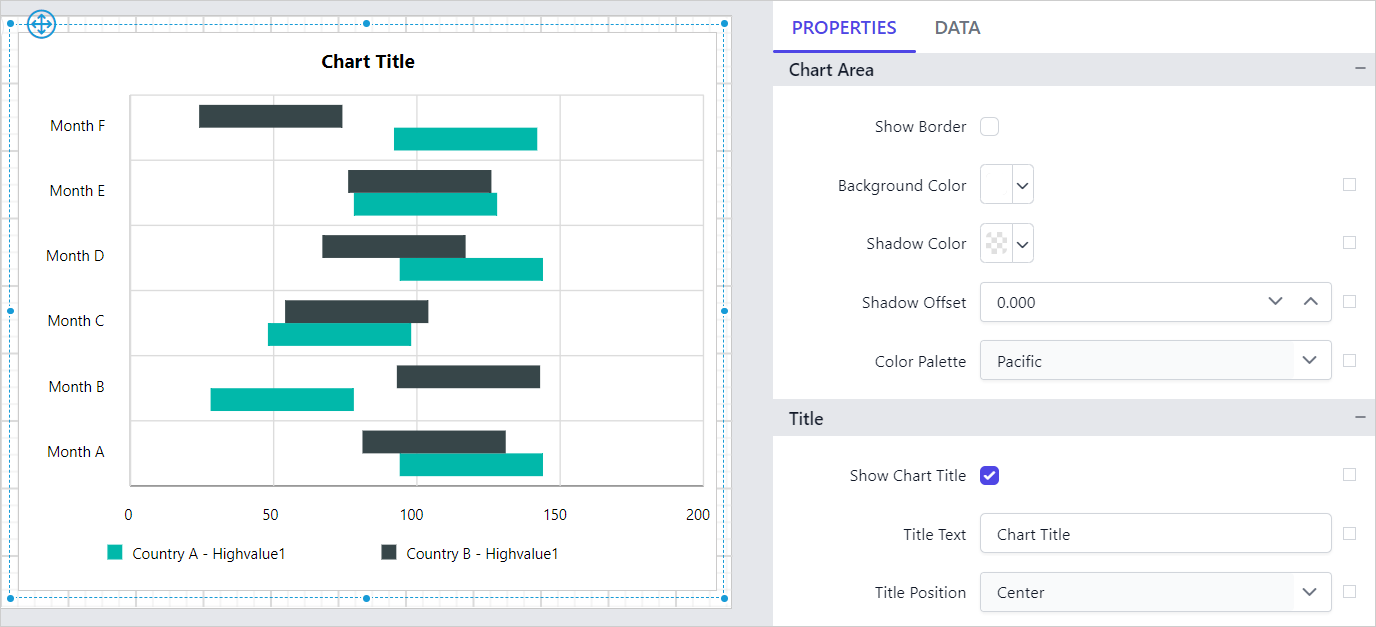Switch to the DATA tab
The height and width of the screenshot is (627, 1376).
pos(957,27)
